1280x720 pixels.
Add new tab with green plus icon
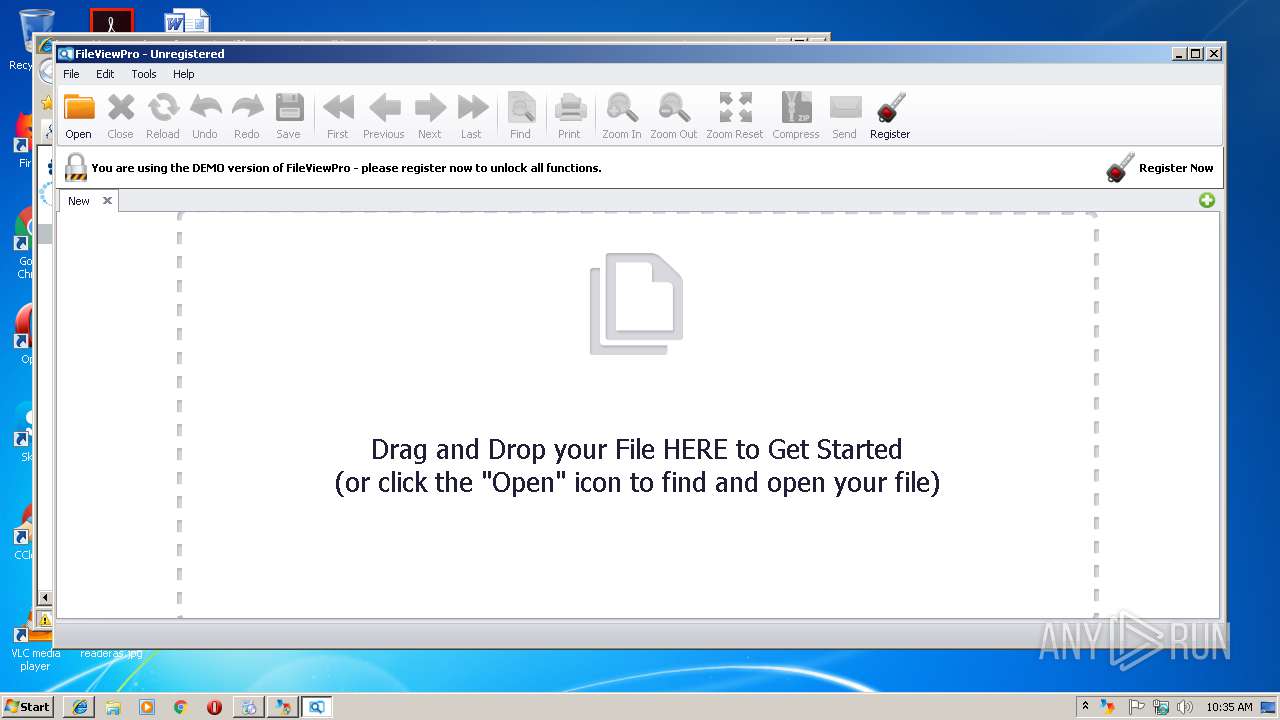click(1207, 200)
